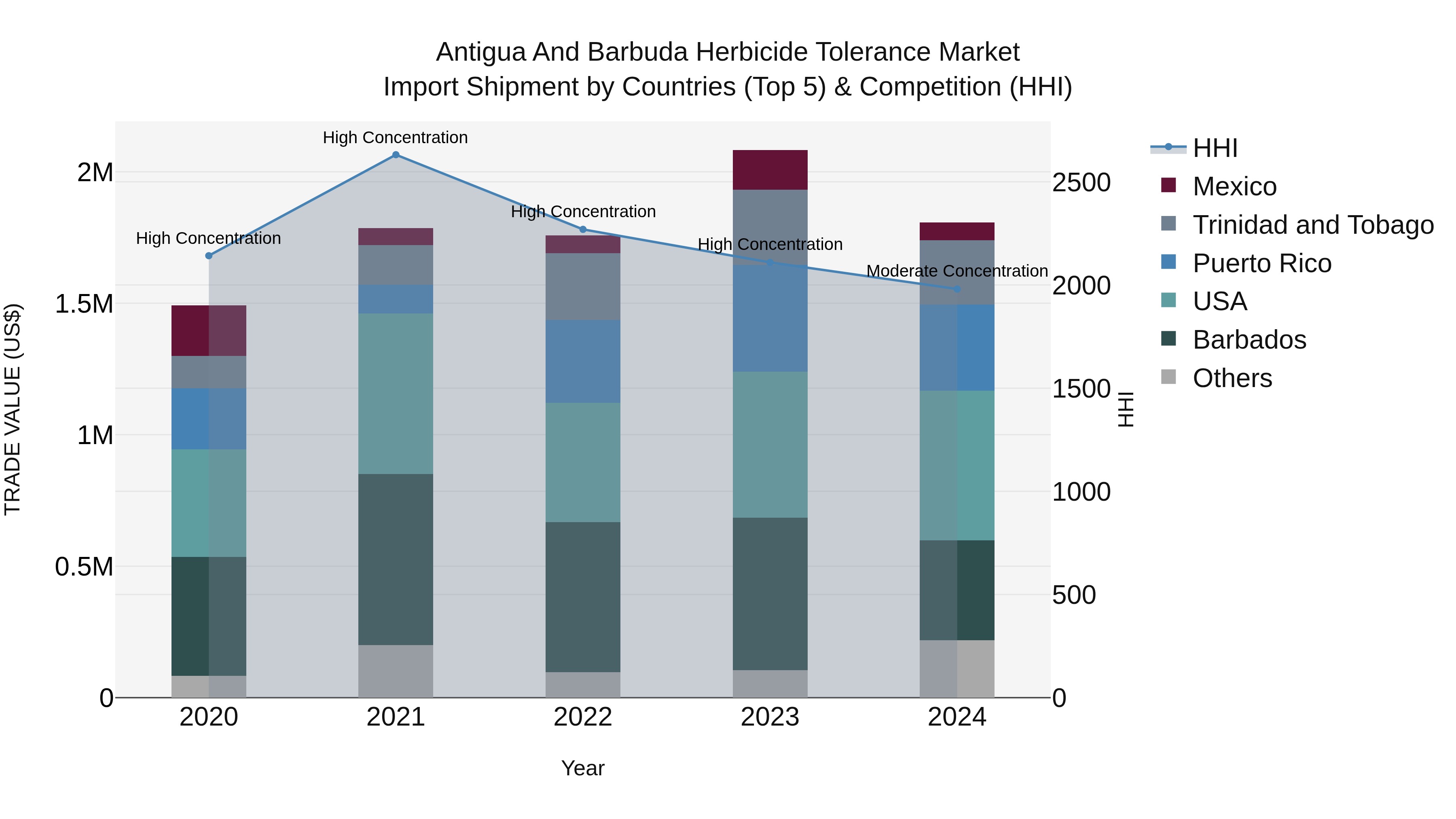Click the Others segment of 2021 bar
The height and width of the screenshot is (819, 1456).
[396, 671]
